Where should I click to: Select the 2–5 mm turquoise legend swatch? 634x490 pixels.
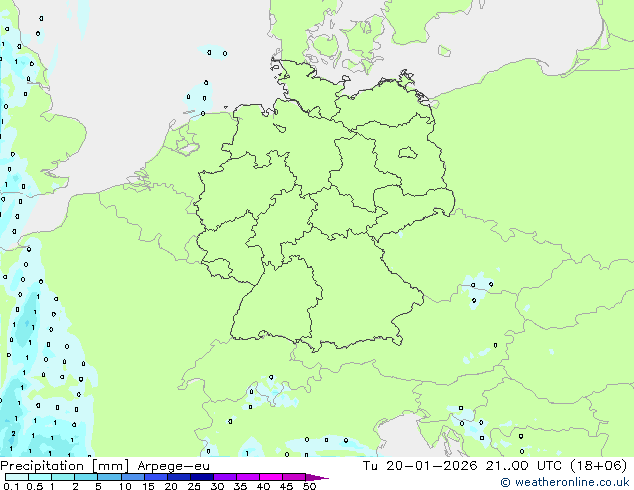(x=86, y=477)
